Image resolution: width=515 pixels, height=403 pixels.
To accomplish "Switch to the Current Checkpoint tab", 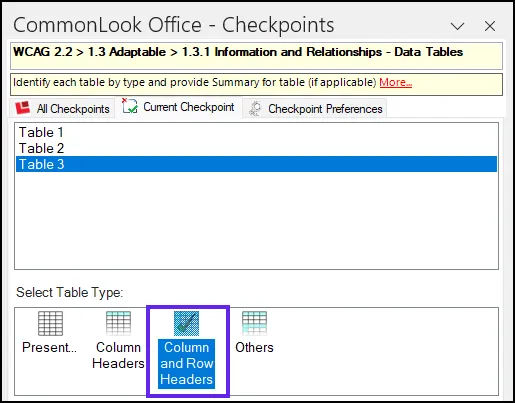I will click(178, 107).
